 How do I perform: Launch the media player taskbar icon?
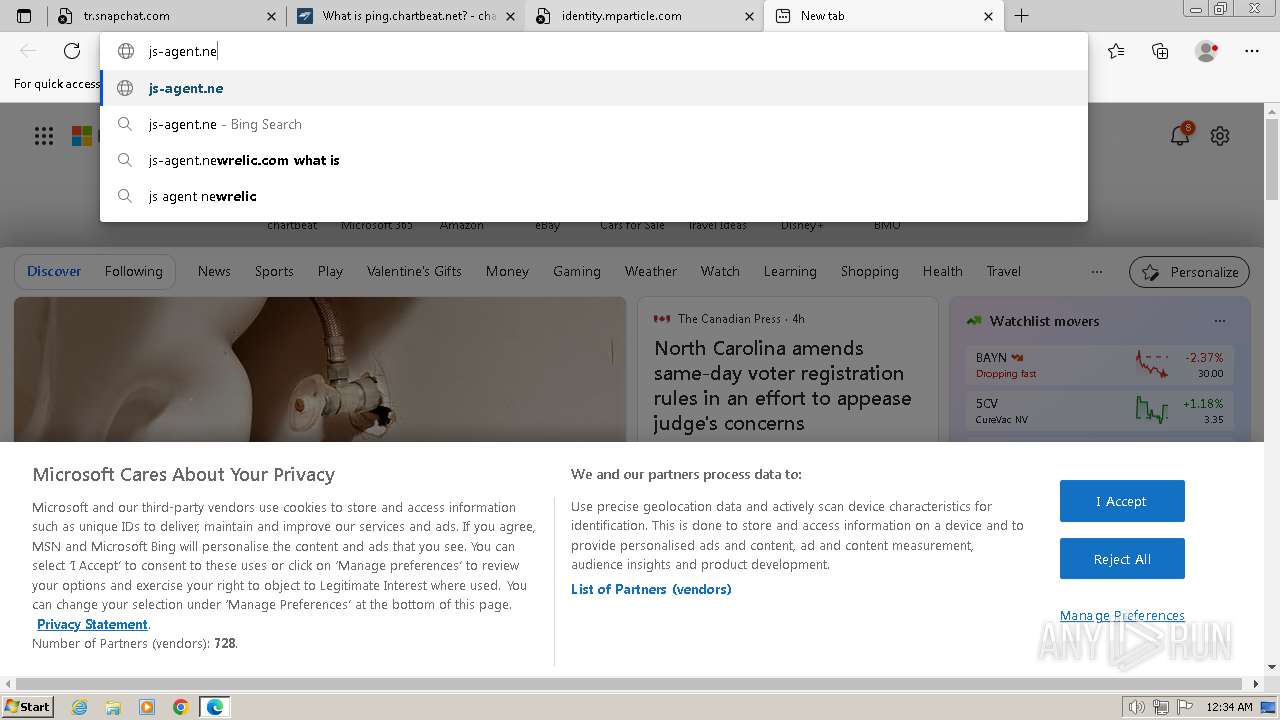(x=147, y=707)
